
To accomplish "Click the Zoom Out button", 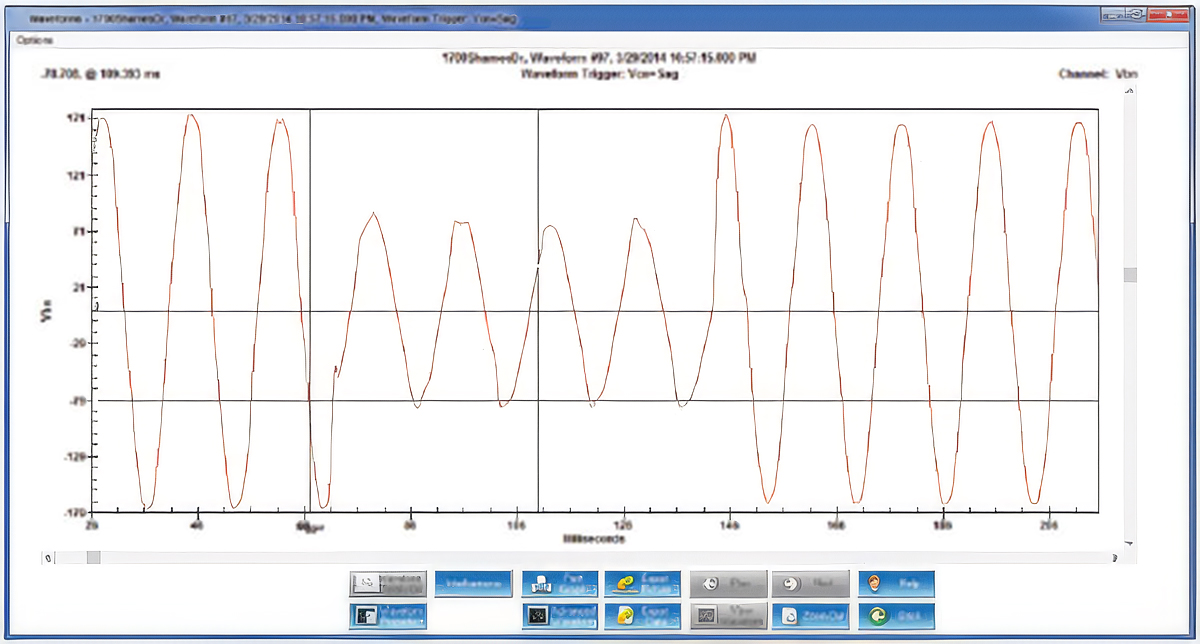I will pos(811,614).
